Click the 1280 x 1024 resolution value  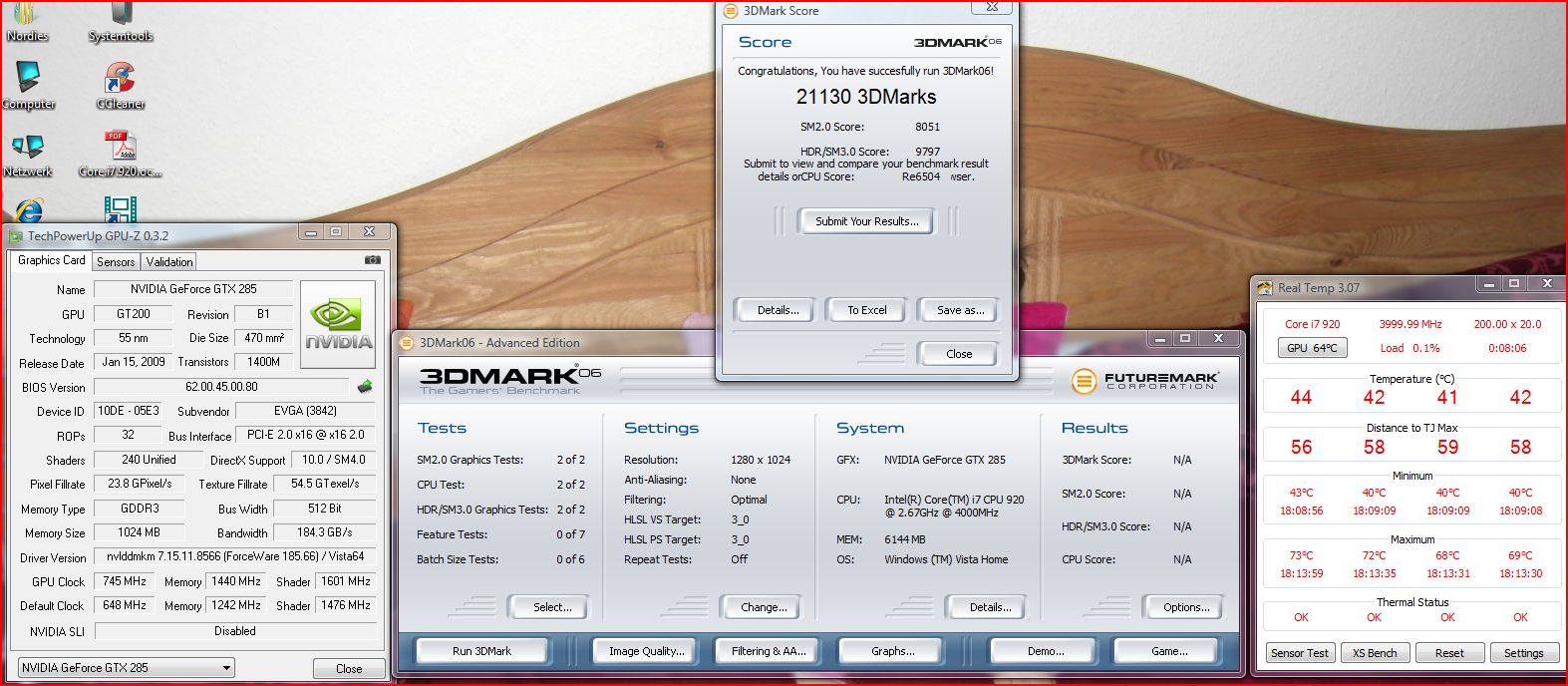(761, 460)
